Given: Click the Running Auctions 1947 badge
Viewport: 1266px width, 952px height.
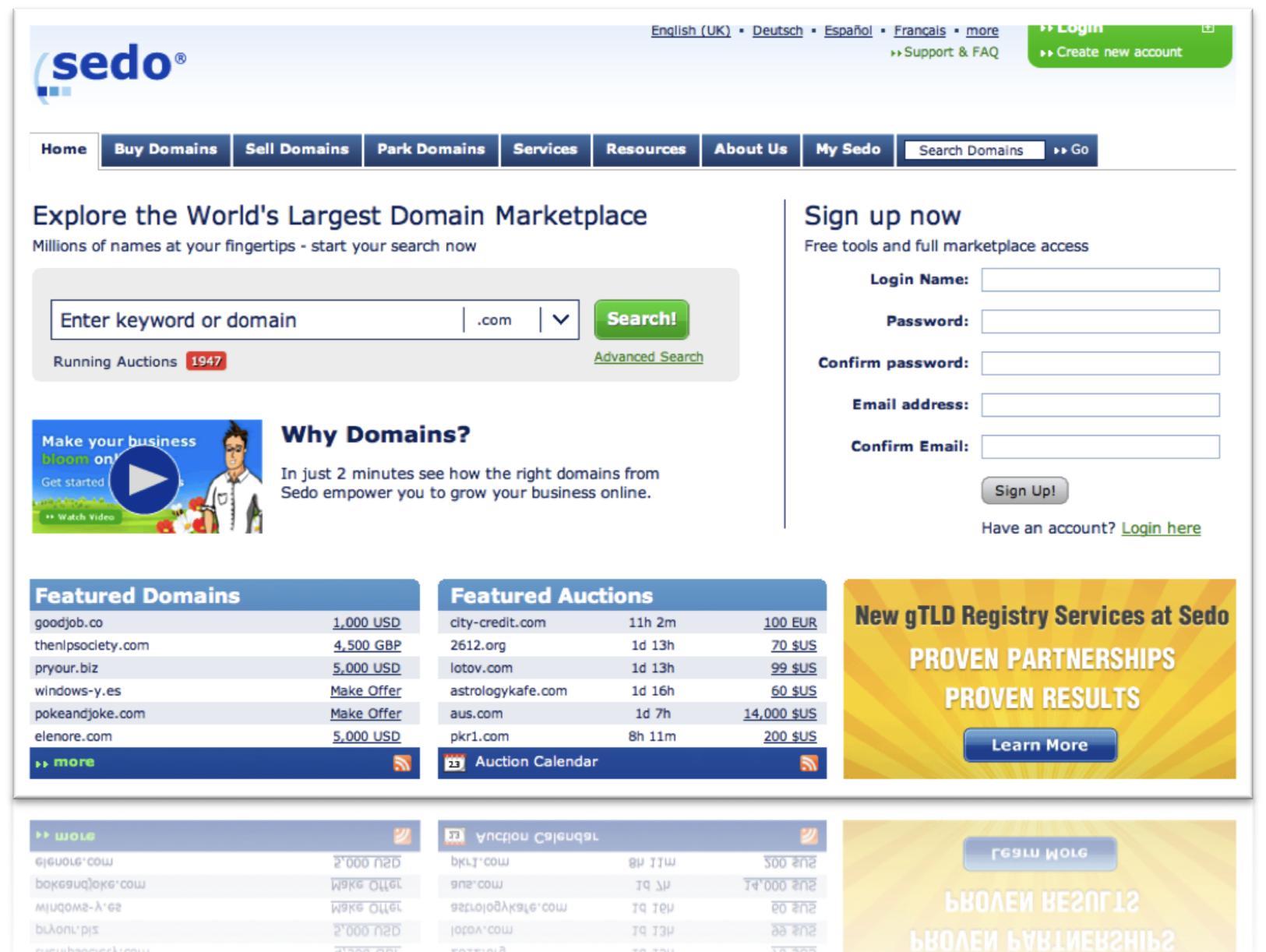Looking at the screenshot, I should pyautogui.click(x=206, y=361).
